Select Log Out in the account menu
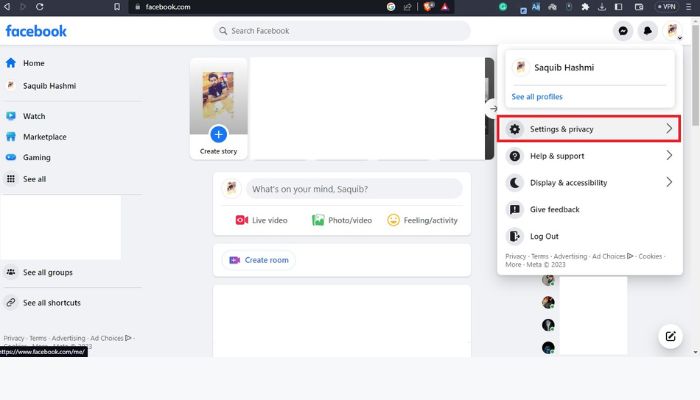The height and width of the screenshot is (400, 700). (x=589, y=236)
